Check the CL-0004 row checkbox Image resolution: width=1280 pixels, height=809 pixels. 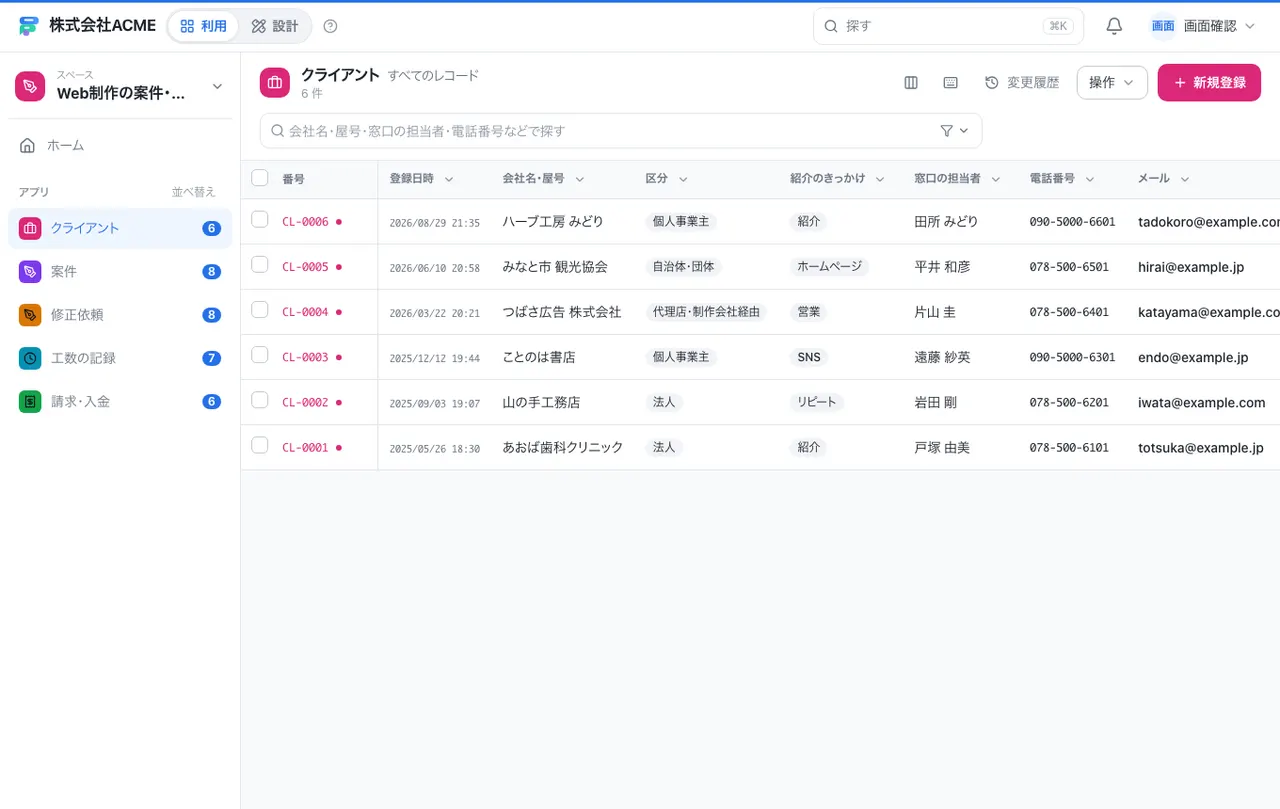260,309
